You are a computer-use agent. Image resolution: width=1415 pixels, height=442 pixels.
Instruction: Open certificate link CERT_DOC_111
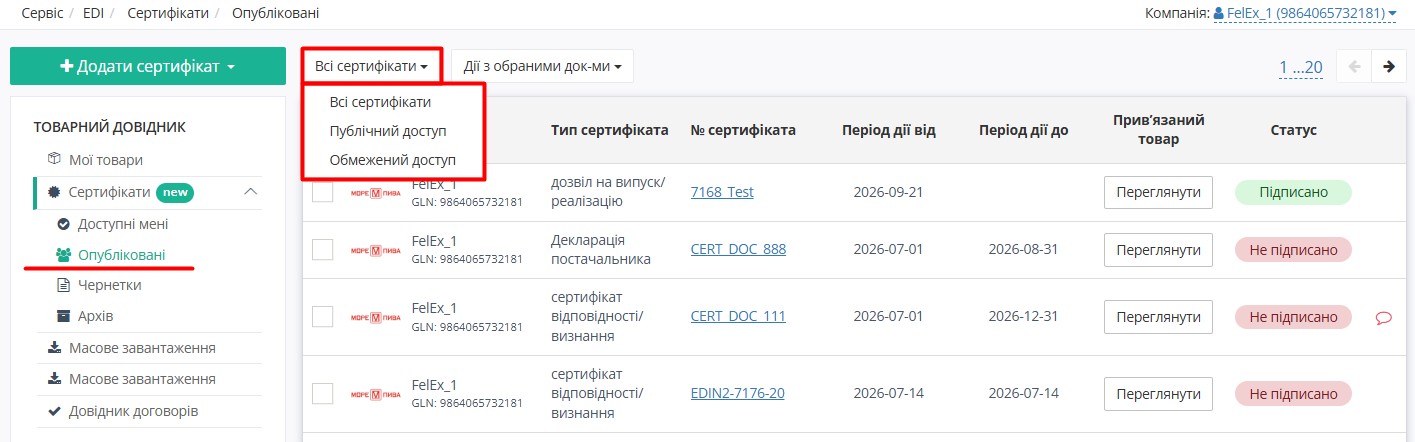(x=738, y=316)
